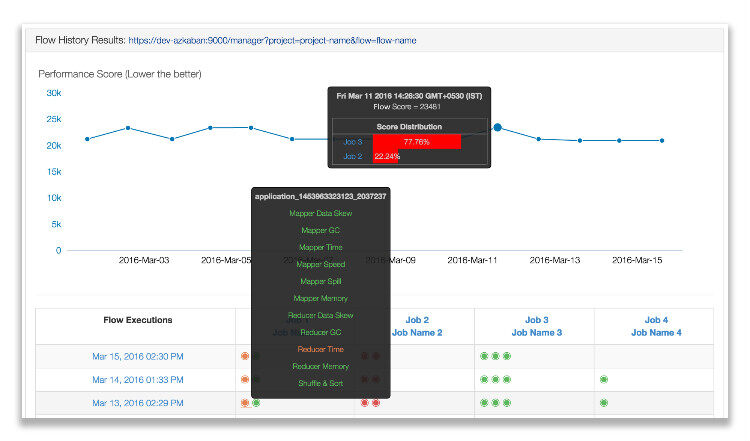Click the Job Name 4 header link
Image resolution: width=750 pixels, height=441 pixels.
[656, 332]
